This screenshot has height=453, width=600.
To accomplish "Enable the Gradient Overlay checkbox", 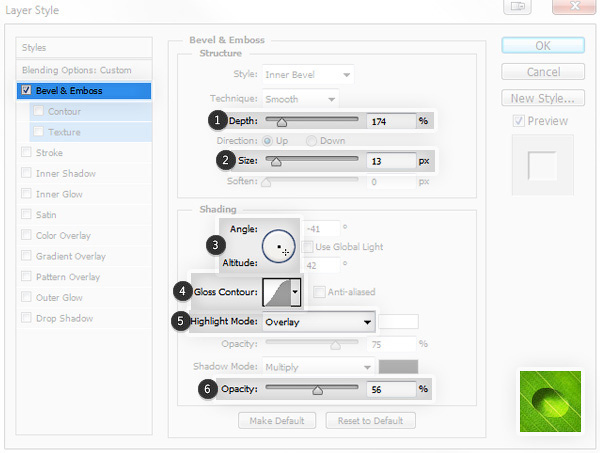I will click(26, 256).
